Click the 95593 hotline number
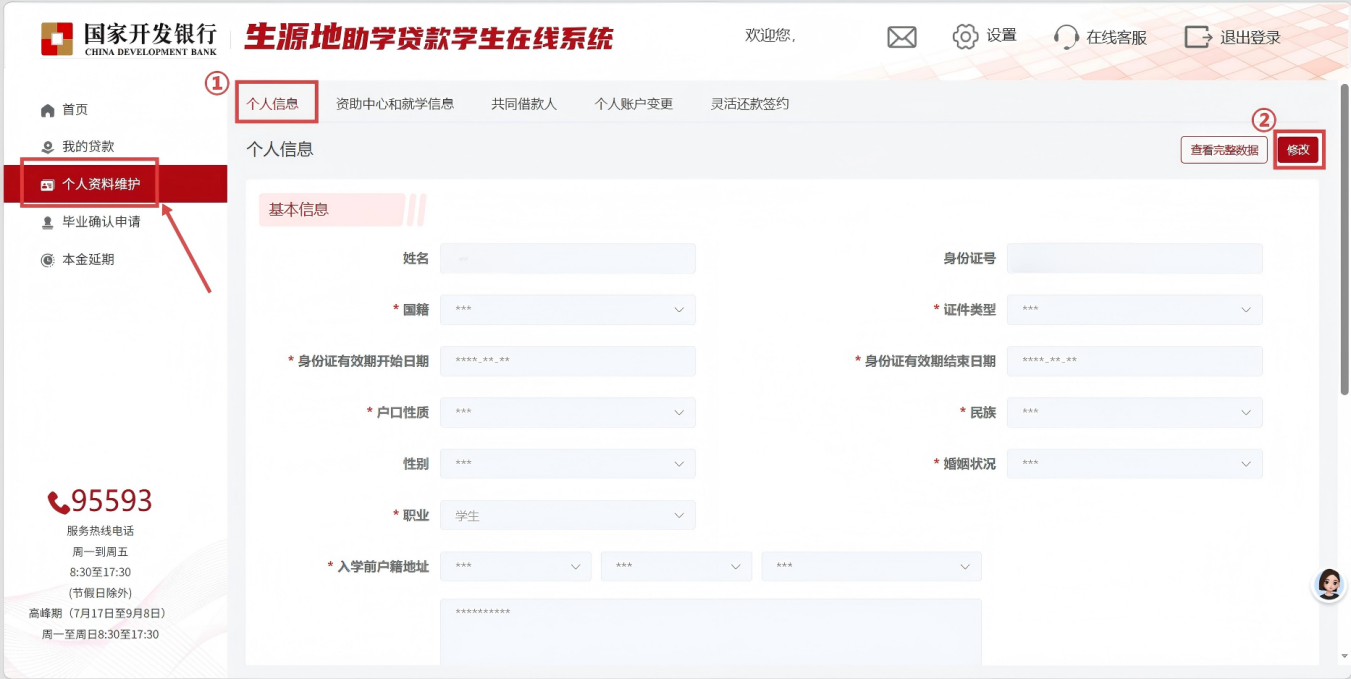The image size is (1351, 679). click(112, 501)
